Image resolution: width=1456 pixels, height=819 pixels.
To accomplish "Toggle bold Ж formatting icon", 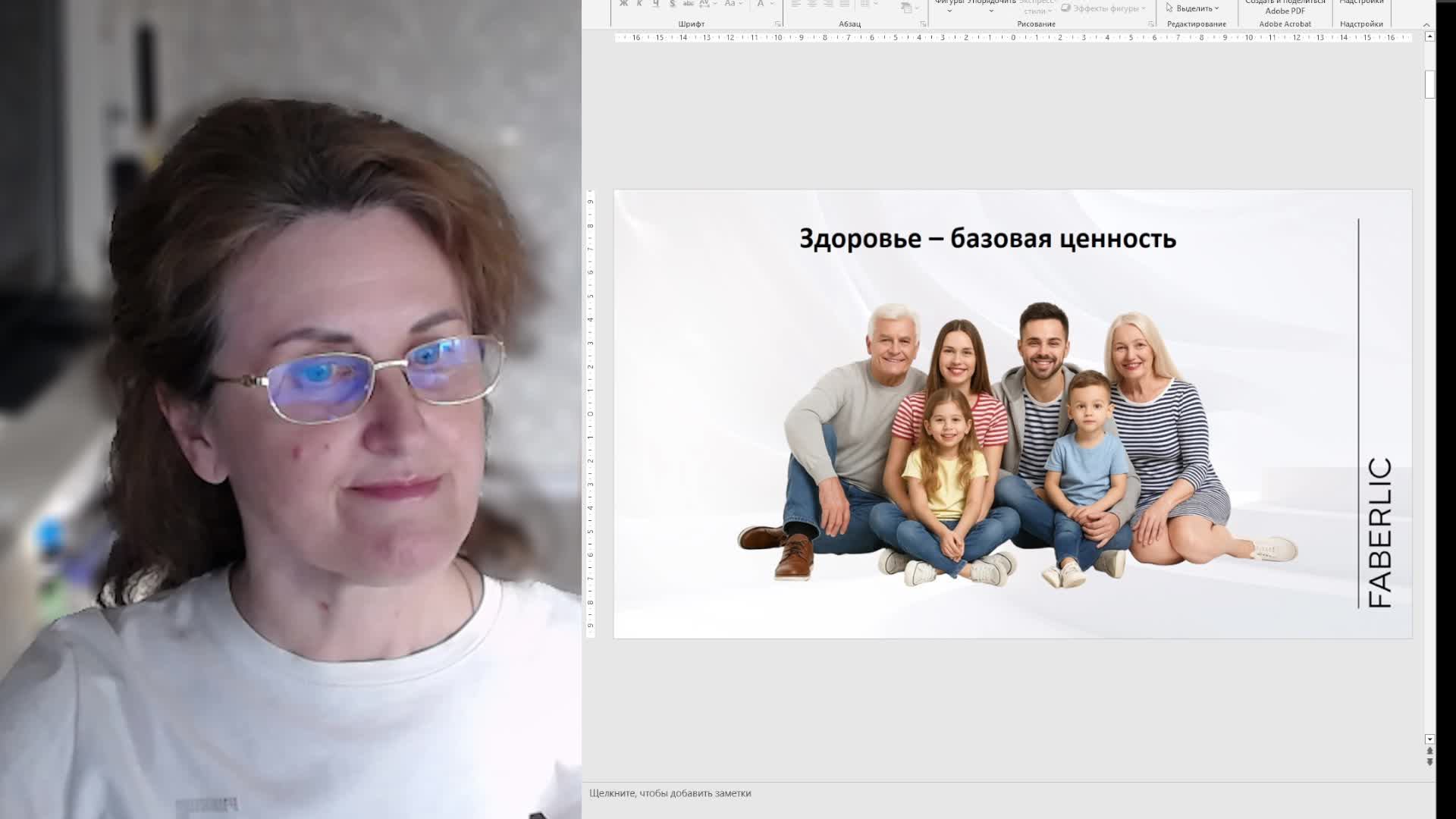I will click(623, 4).
